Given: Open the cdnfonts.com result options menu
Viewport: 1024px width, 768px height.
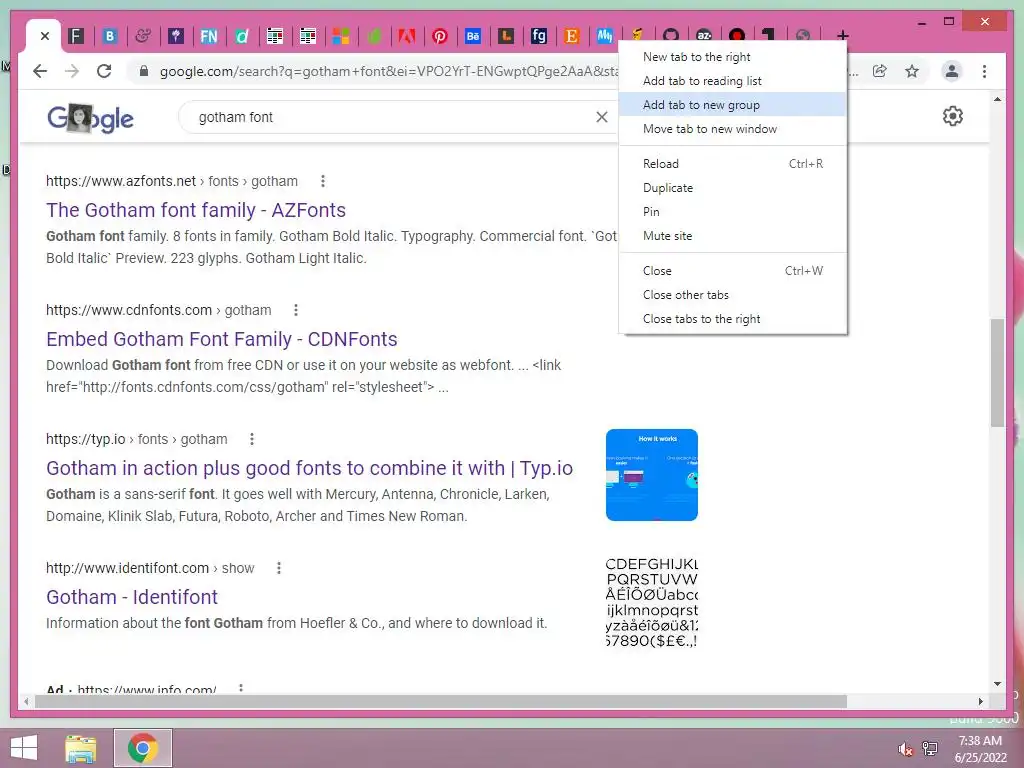Looking at the screenshot, I should [x=296, y=310].
